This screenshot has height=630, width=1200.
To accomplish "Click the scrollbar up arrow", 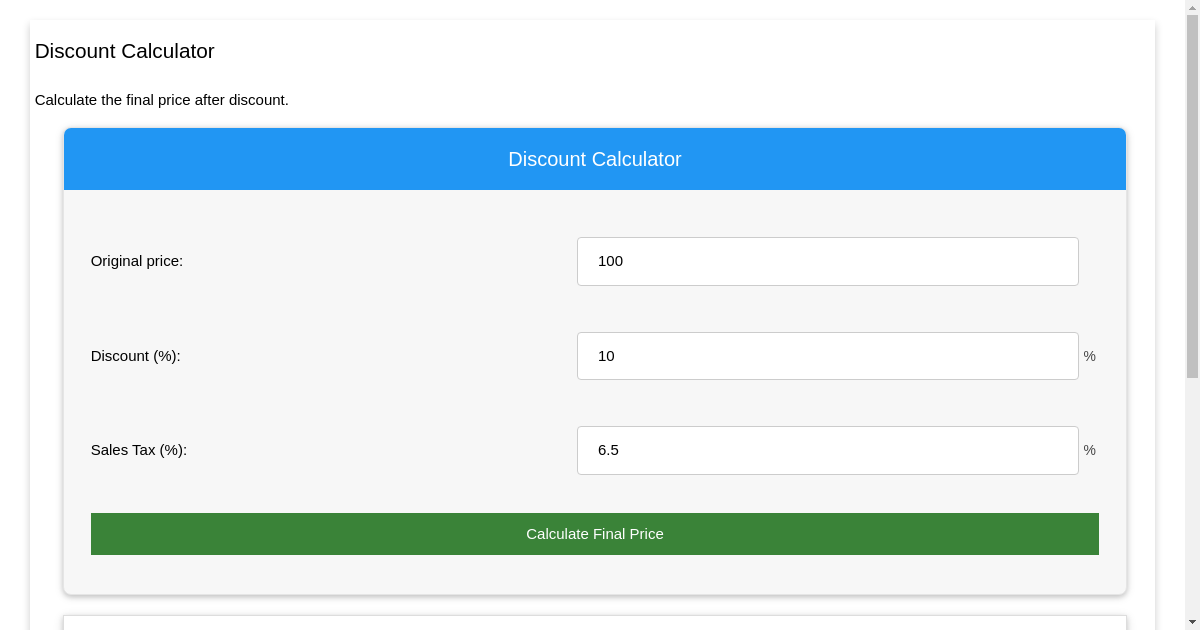I will [x=1193, y=6].
